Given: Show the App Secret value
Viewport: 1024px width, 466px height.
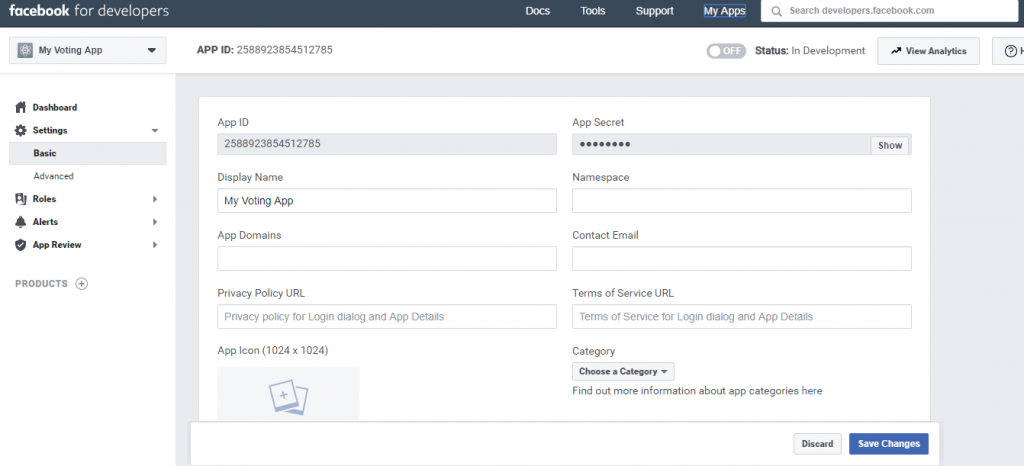Looking at the screenshot, I should click(889, 146).
